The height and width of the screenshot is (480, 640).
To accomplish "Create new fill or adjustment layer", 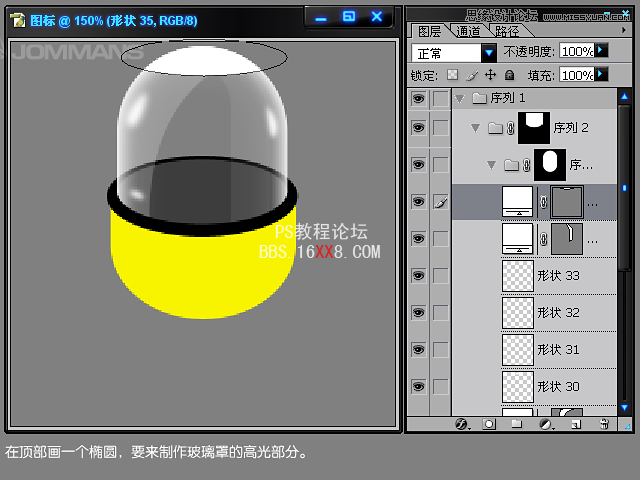I will (x=545, y=424).
